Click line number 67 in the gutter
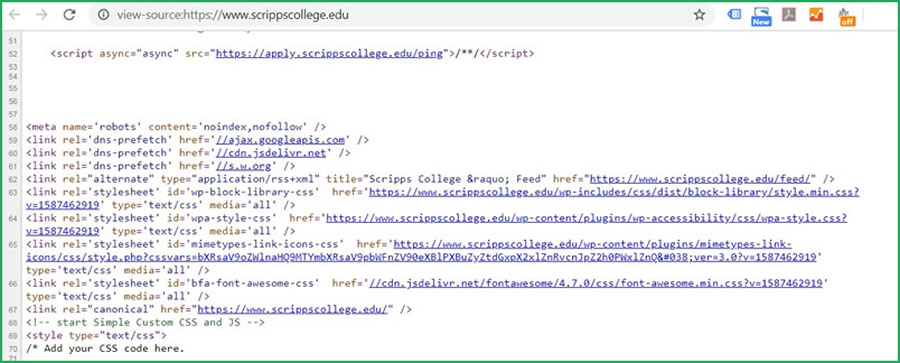 (13, 310)
